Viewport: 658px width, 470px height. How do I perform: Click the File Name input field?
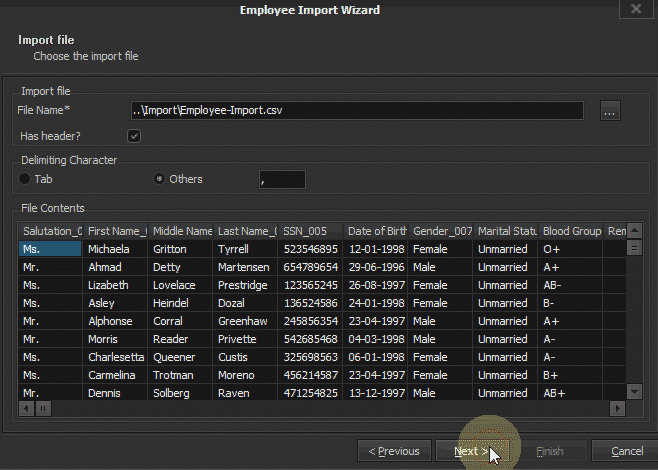(x=357, y=111)
